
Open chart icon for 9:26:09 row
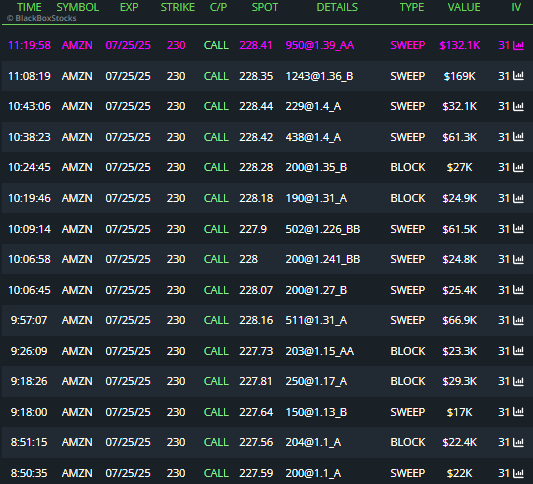pyautogui.click(x=518, y=351)
